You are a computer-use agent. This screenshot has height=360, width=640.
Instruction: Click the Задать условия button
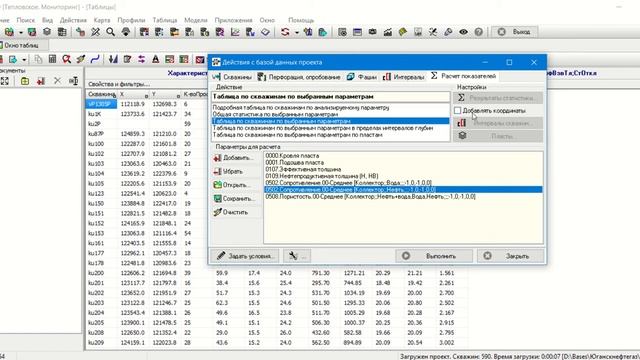click(244, 256)
